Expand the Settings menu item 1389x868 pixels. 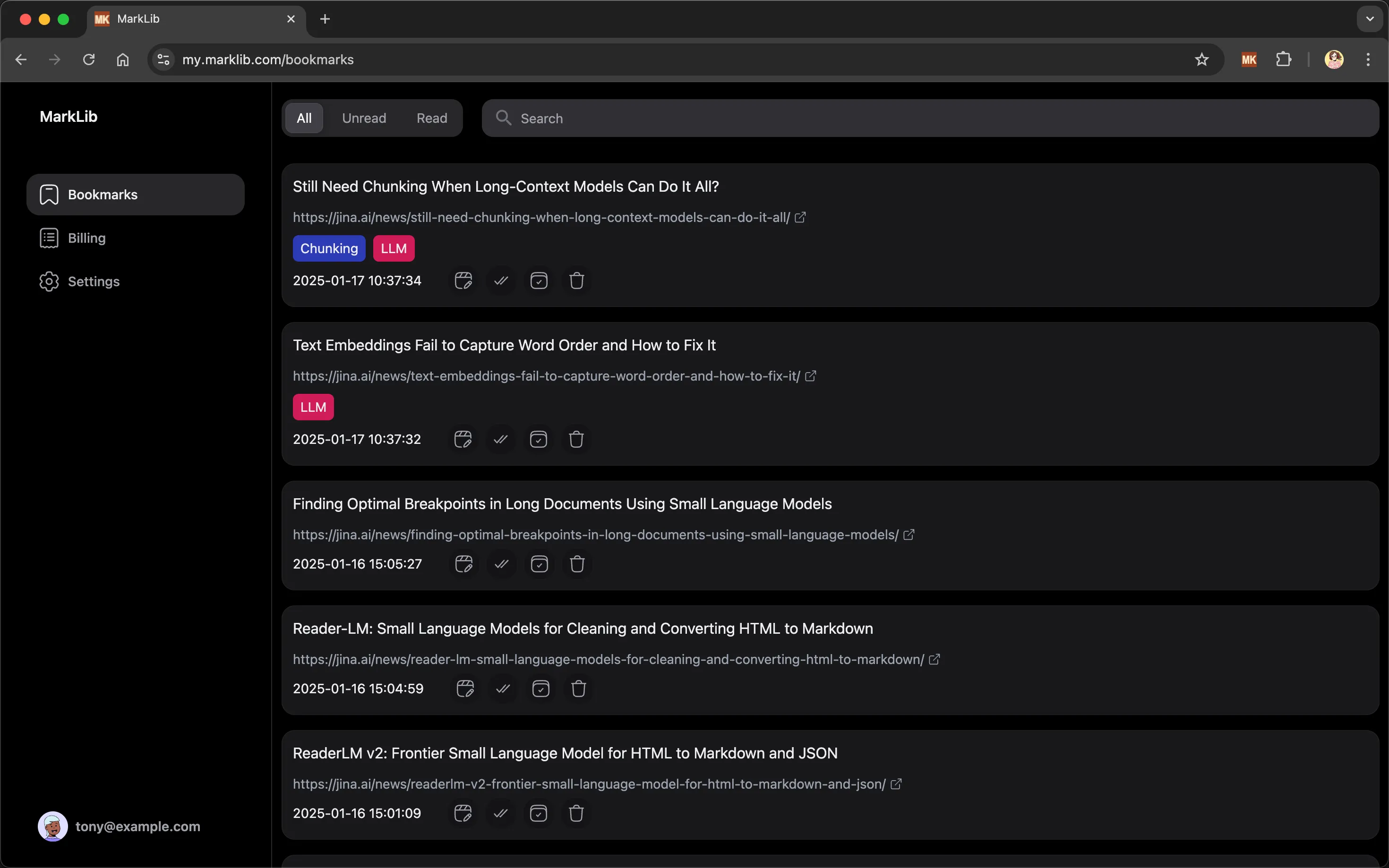pos(94,281)
